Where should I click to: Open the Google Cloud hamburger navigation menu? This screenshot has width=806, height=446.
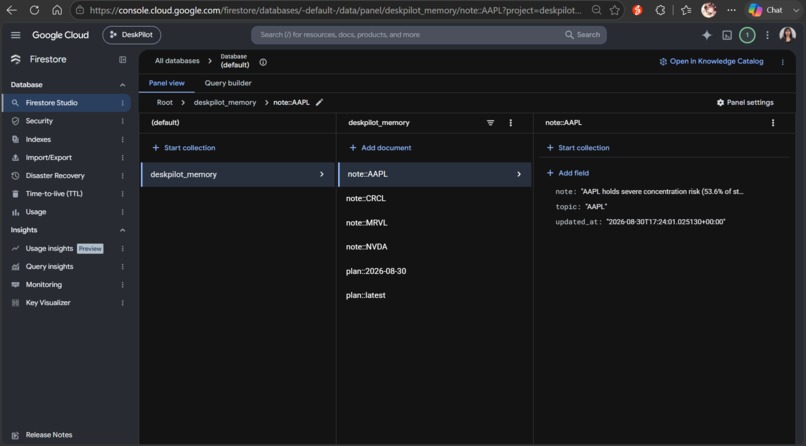[15, 35]
